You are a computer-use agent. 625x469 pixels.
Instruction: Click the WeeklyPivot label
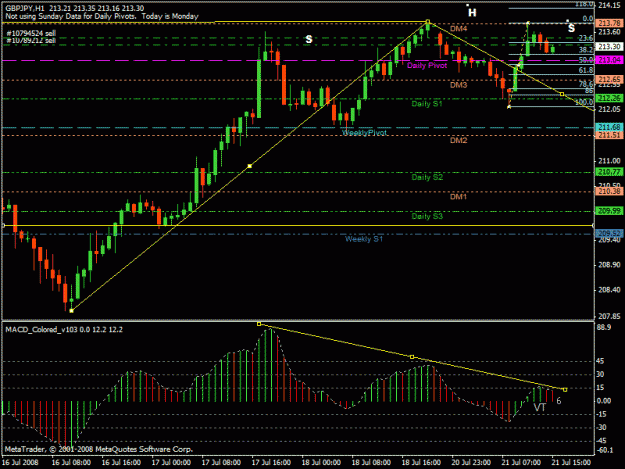click(x=364, y=132)
